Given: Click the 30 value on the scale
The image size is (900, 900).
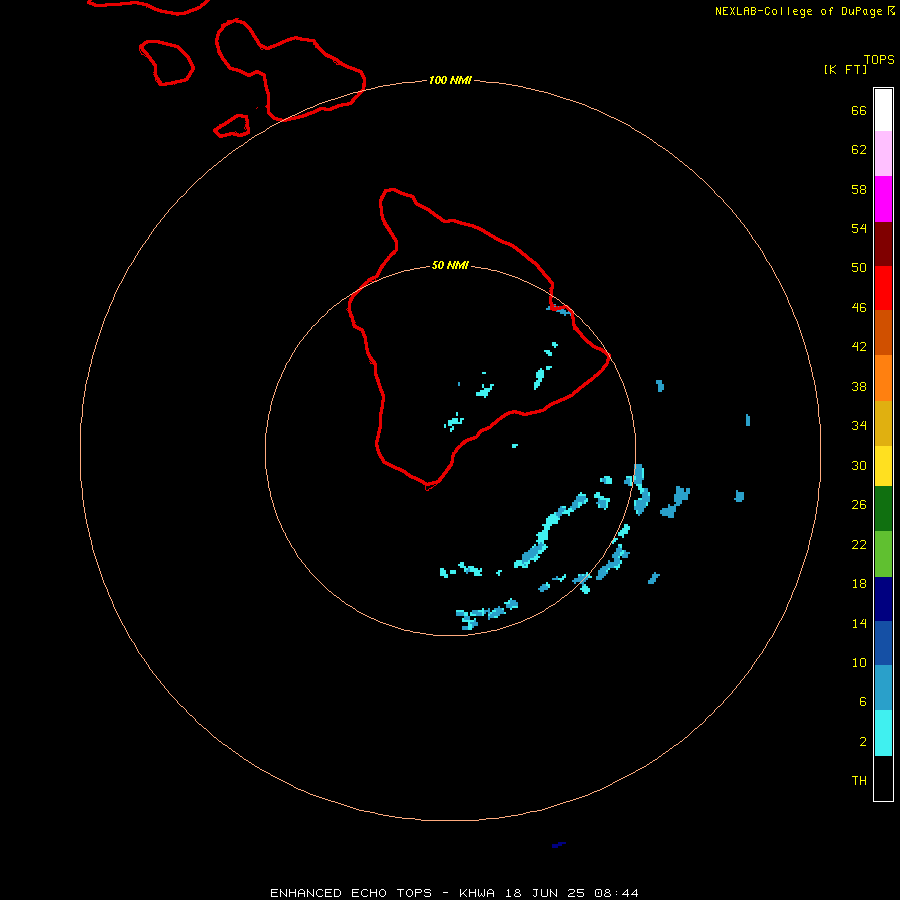Looking at the screenshot, I should tap(859, 465).
